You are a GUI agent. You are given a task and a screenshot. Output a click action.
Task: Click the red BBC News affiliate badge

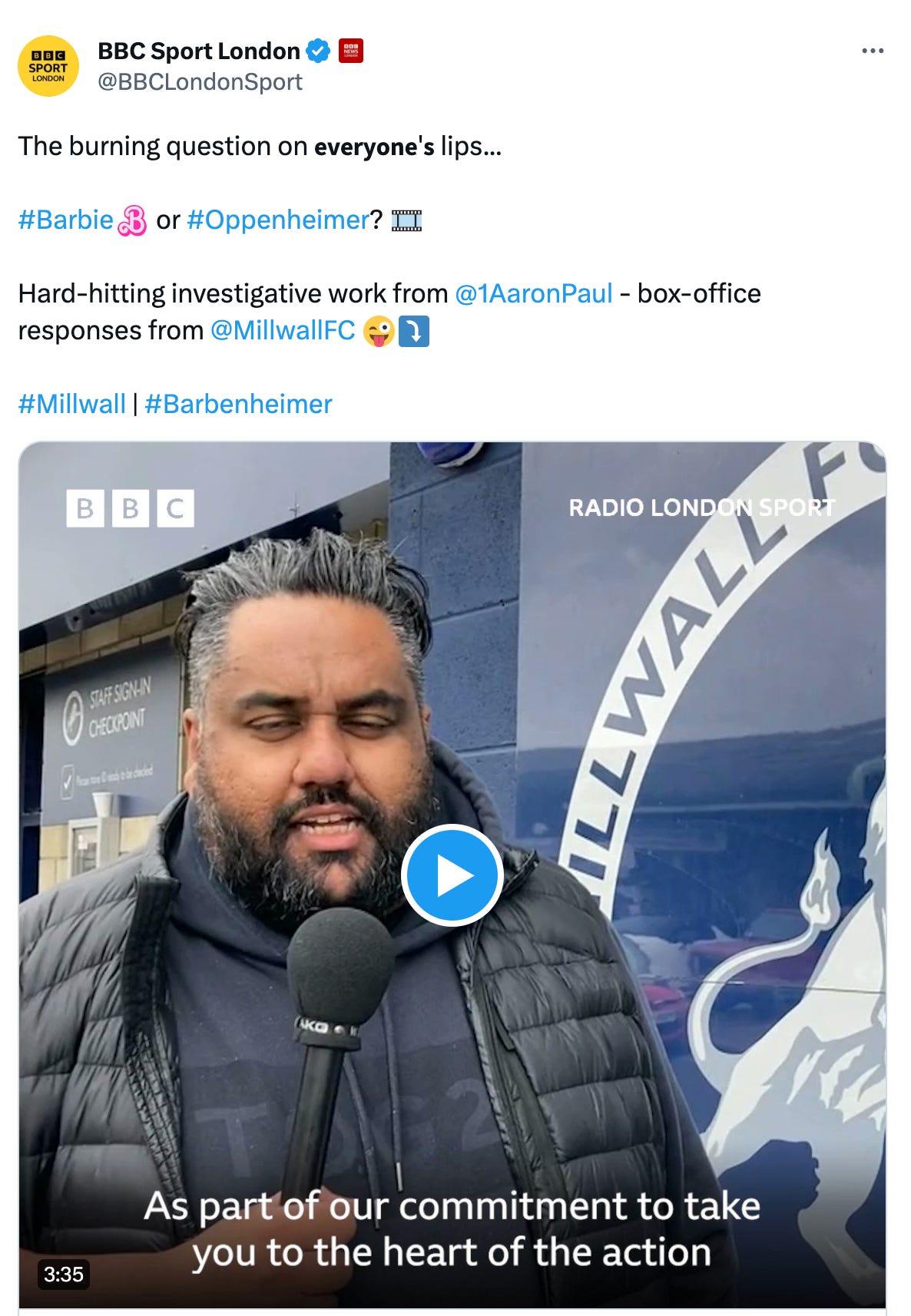[x=351, y=51]
